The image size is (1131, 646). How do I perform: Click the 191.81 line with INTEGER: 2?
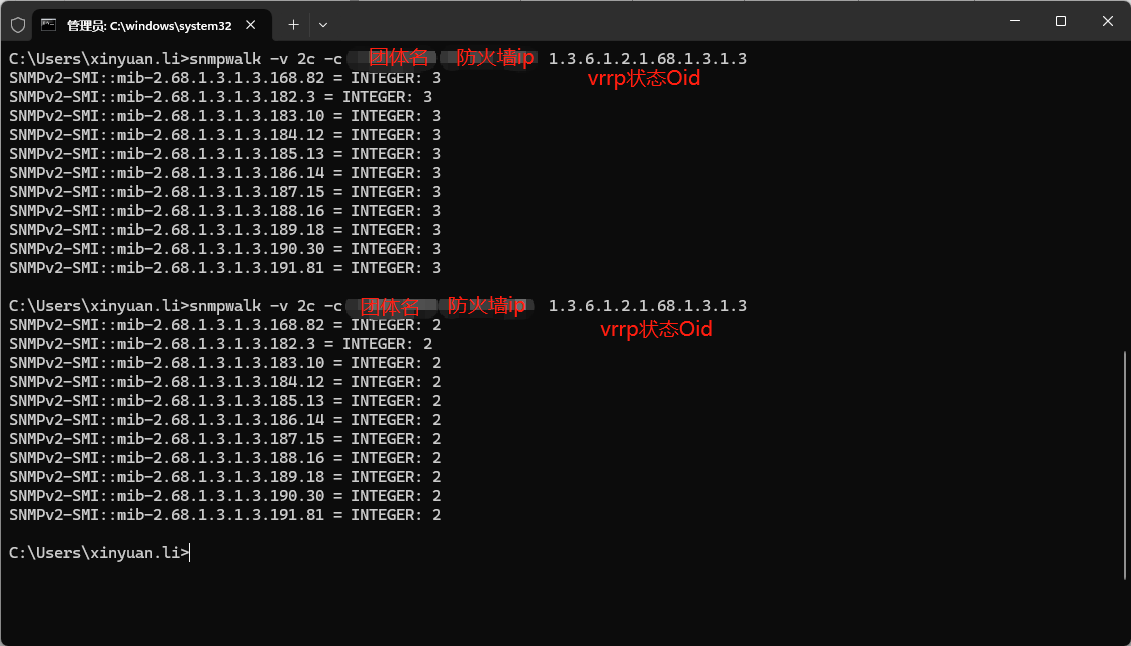[225, 515]
